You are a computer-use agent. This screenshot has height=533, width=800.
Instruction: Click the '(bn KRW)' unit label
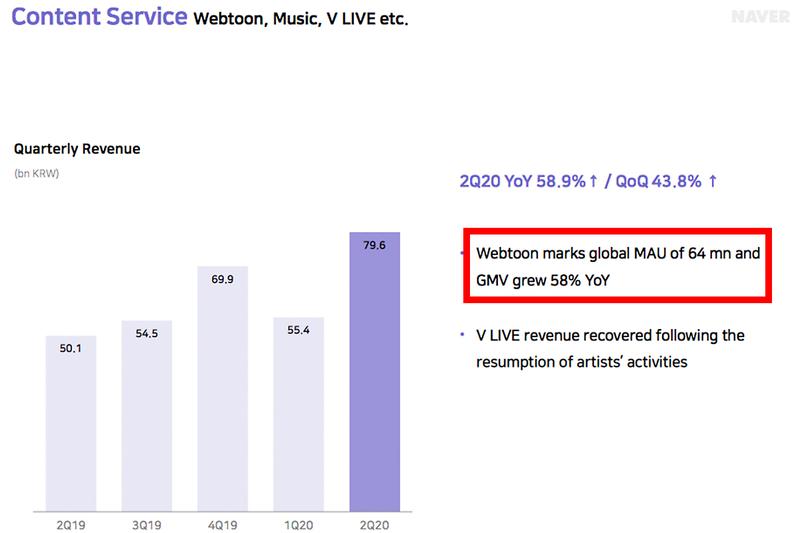click(37, 173)
